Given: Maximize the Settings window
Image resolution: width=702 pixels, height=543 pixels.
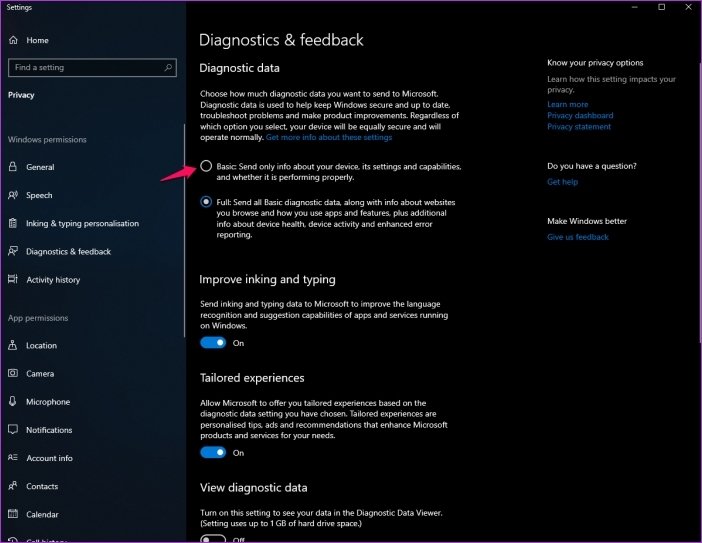Looking at the screenshot, I should tap(661, 7).
